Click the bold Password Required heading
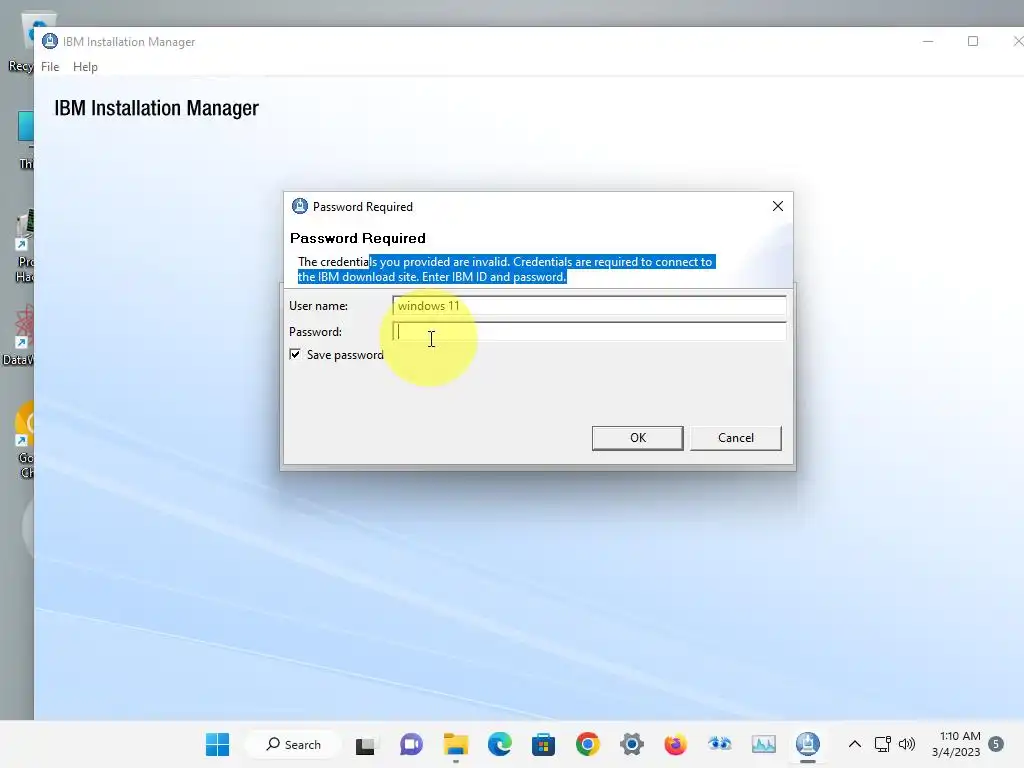 click(x=357, y=238)
